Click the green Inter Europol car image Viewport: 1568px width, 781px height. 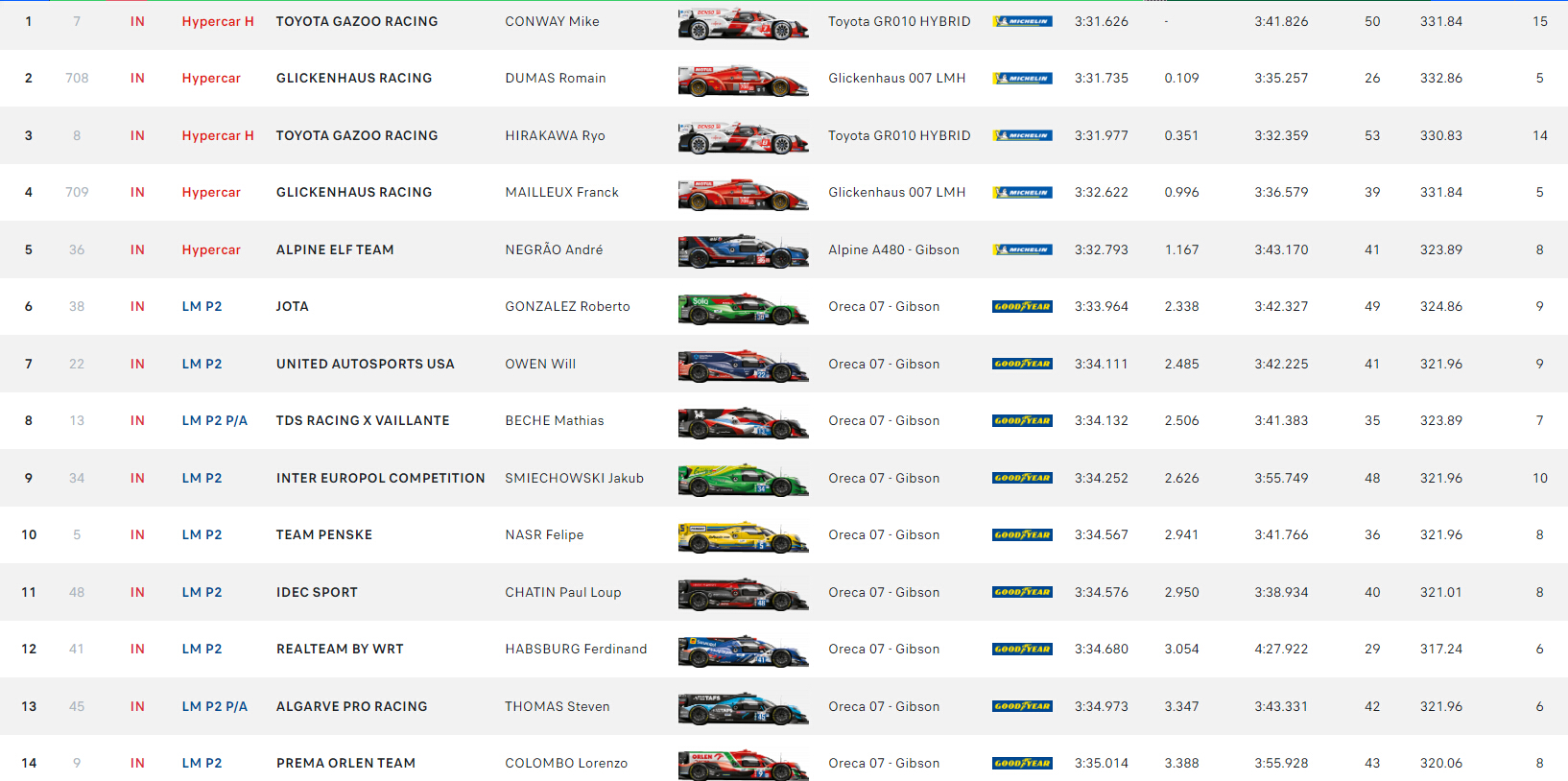[x=743, y=480]
